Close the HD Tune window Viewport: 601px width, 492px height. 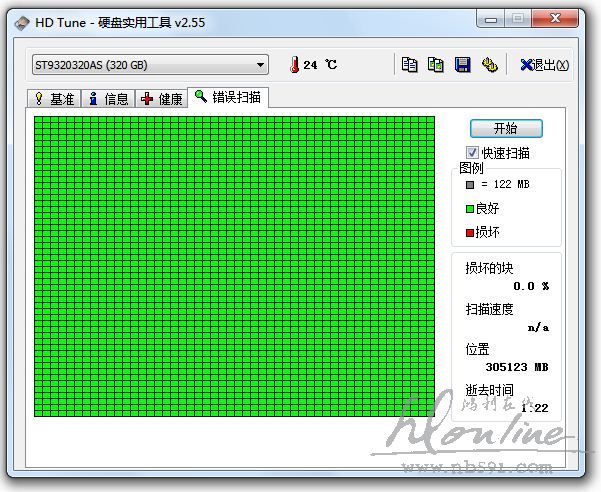555,18
